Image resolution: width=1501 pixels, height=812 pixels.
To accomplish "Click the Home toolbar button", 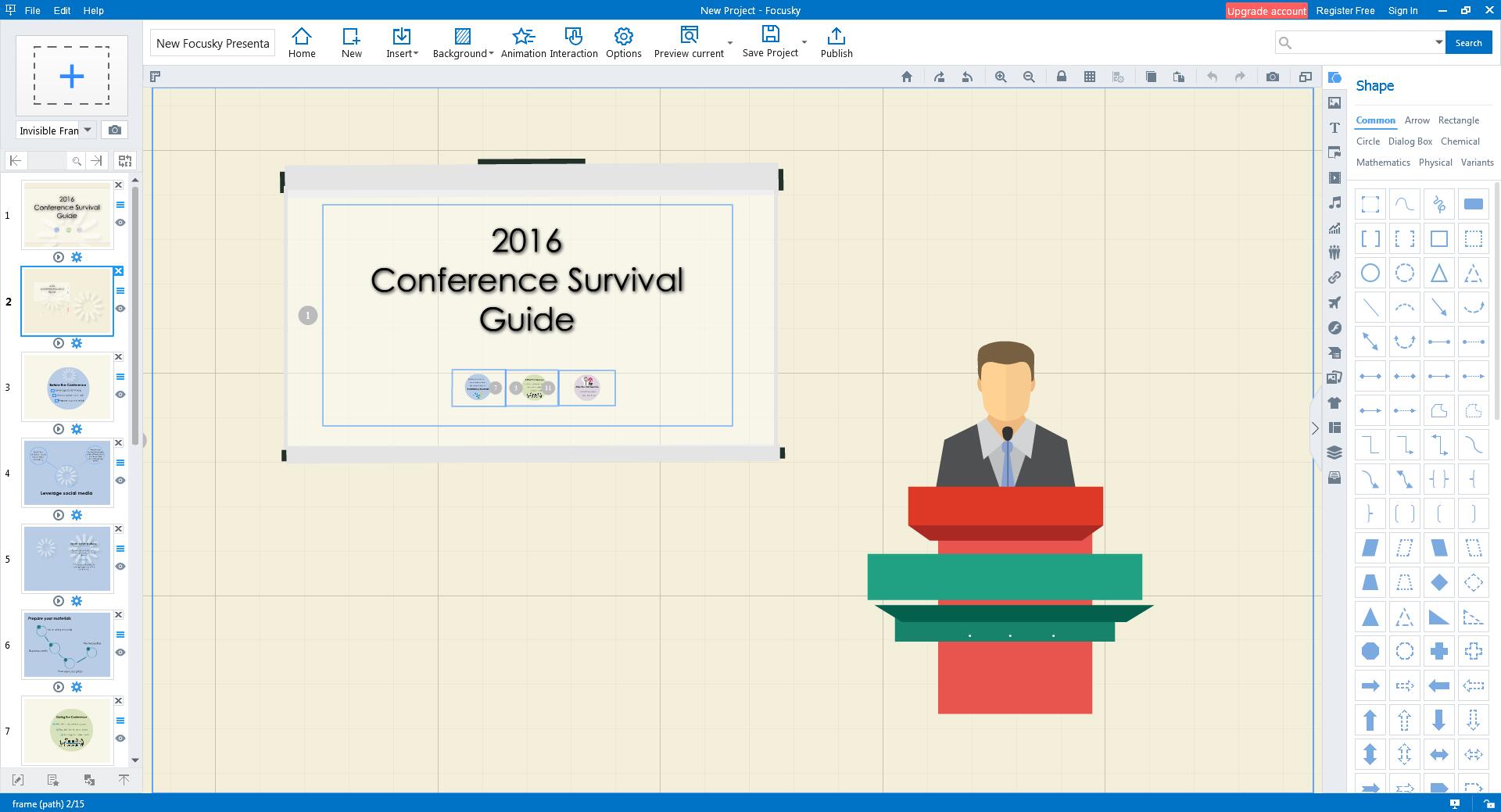I will point(302,43).
